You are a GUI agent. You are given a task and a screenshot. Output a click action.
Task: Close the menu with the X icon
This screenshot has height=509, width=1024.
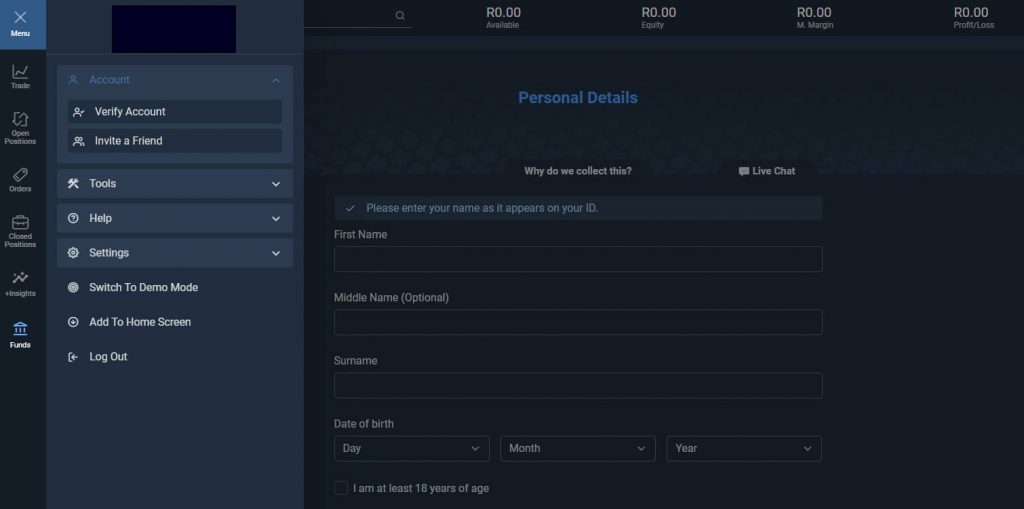pyautogui.click(x=20, y=17)
